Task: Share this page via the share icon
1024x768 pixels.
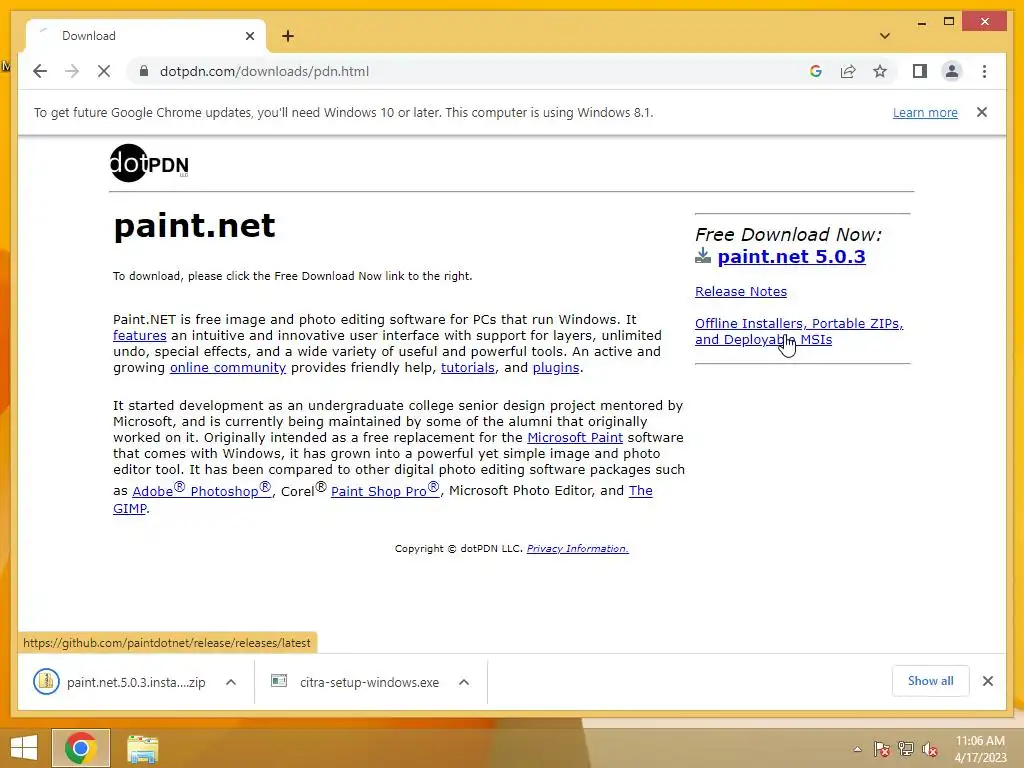Action: click(848, 71)
